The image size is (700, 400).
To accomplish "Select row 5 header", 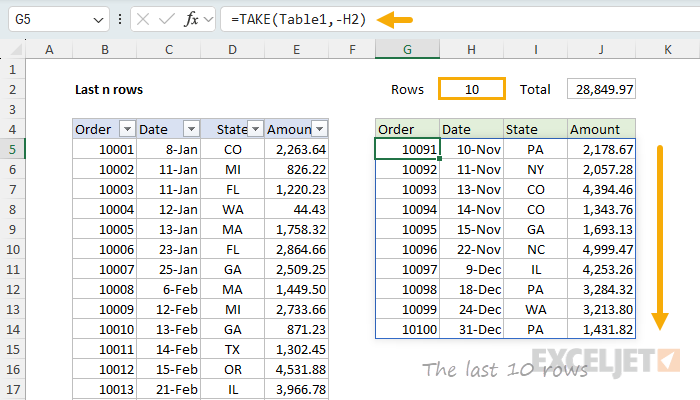I will pyautogui.click(x=12, y=150).
